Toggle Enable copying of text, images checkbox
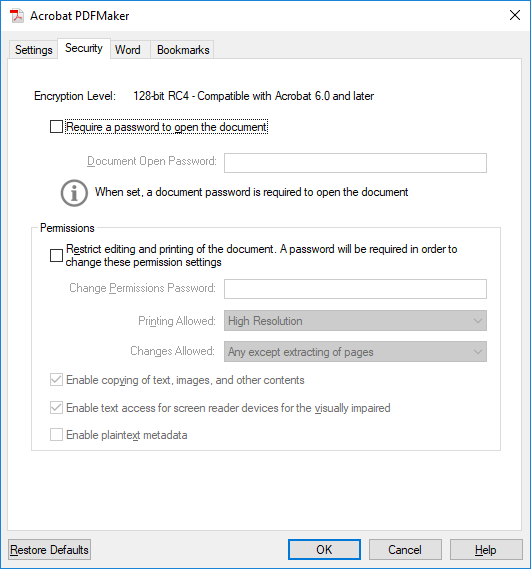The height and width of the screenshot is (569, 531). [56, 380]
